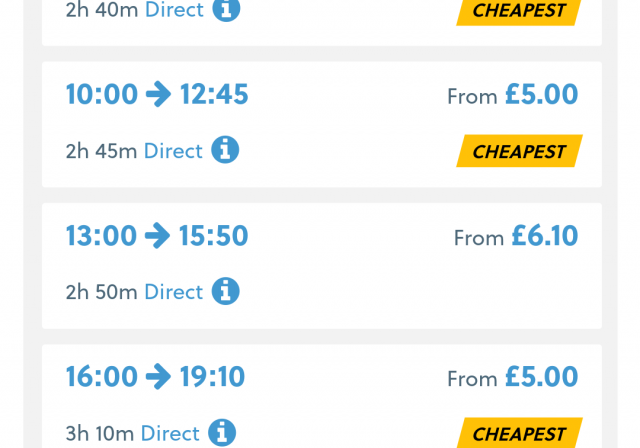Click the Direct link on 2h 40m journey
Viewport: 640px width, 448px height.
point(174,9)
